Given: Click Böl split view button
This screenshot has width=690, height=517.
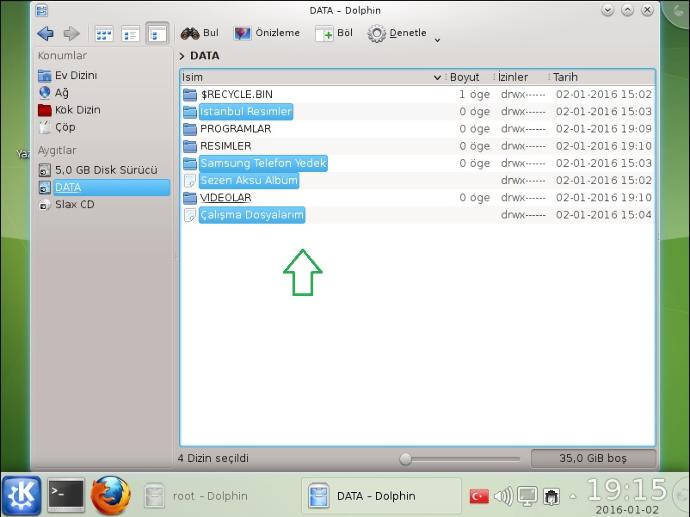Looking at the screenshot, I should click(x=334, y=33).
